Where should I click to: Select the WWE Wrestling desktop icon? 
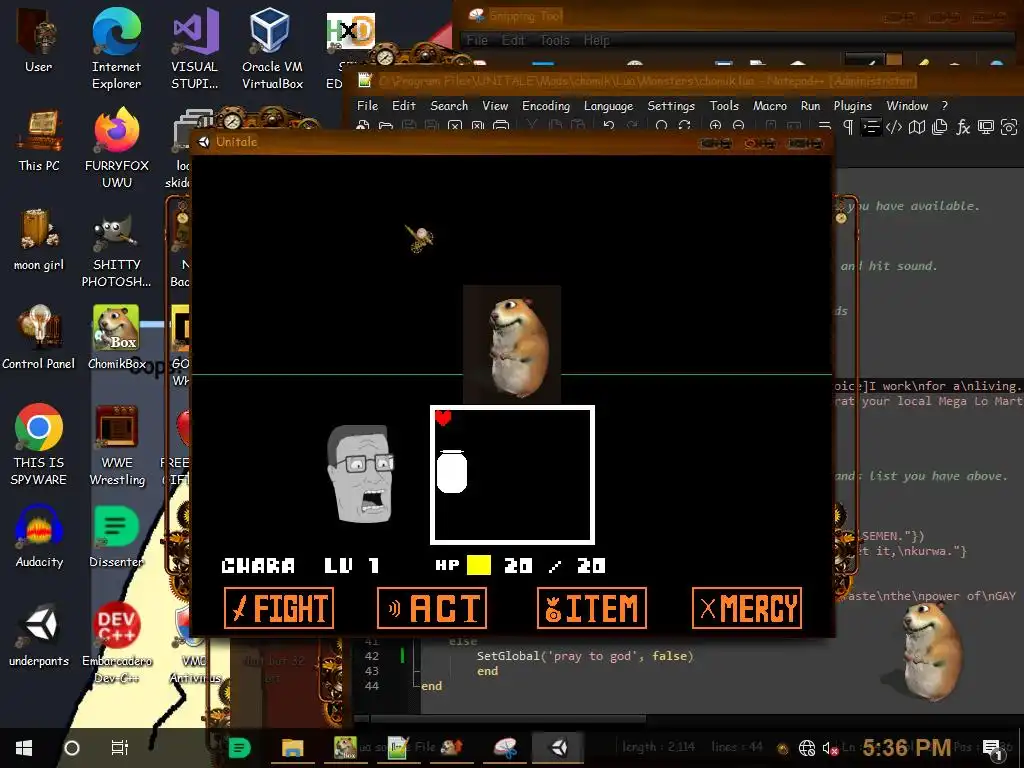click(116, 444)
